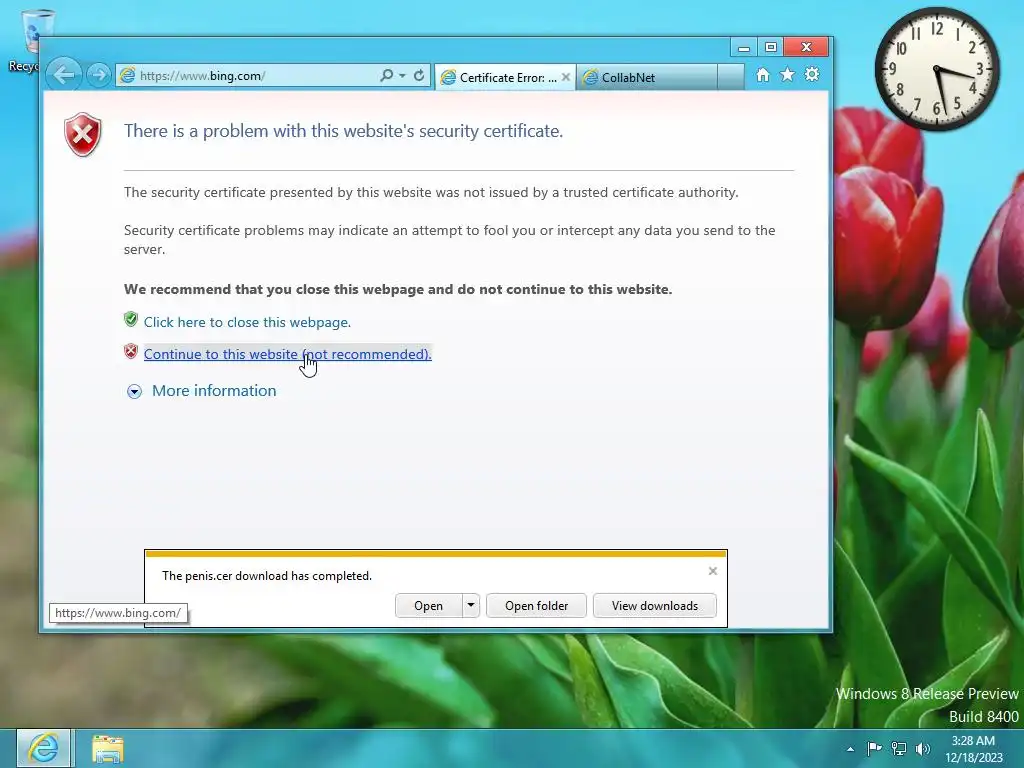The image size is (1024, 768).
Task: Maximize the Internet Explorer window
Action: tap(771, 47)
